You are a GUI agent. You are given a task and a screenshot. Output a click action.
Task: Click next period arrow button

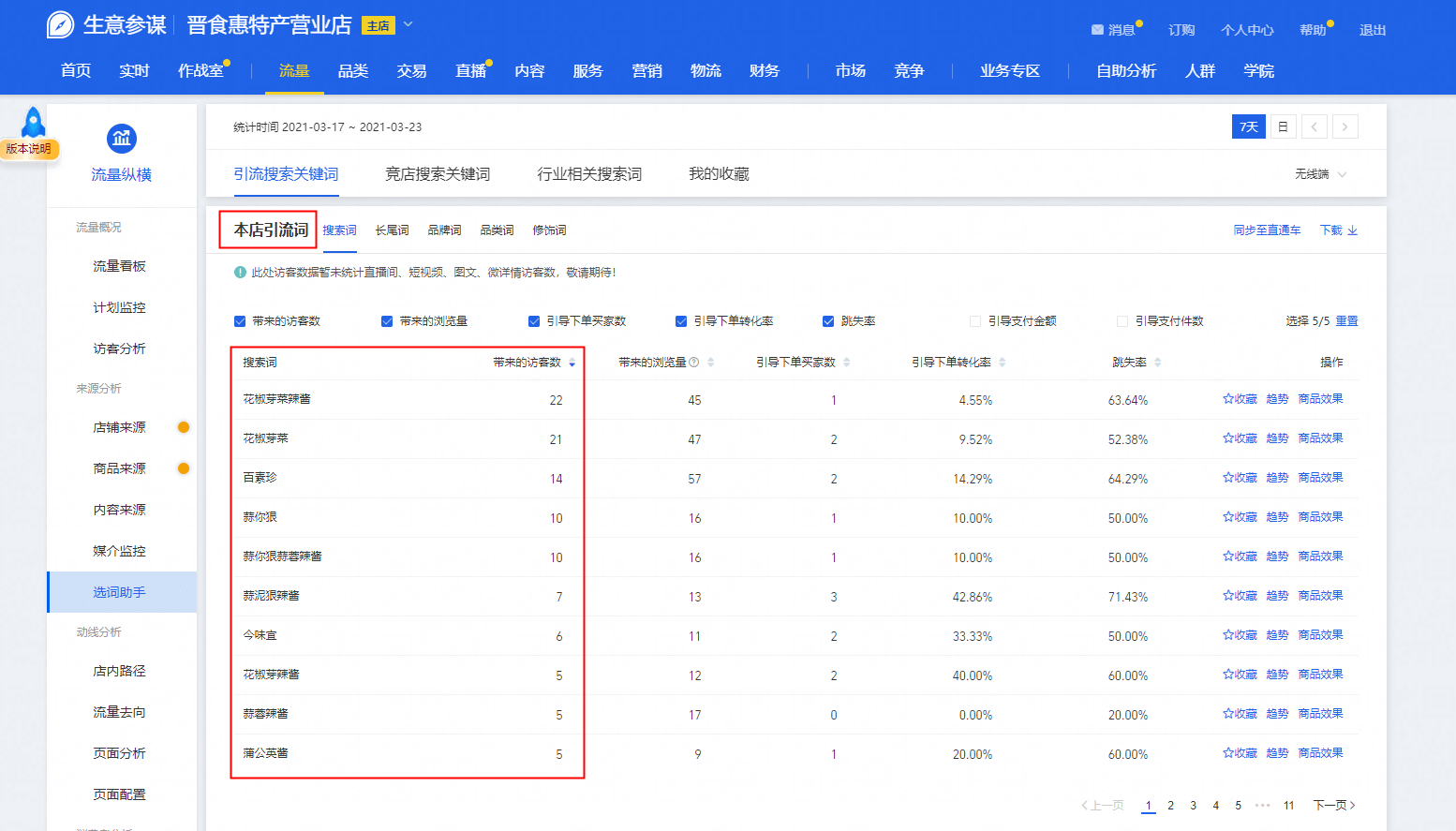pyautogui.click(x=1345, y=126)
